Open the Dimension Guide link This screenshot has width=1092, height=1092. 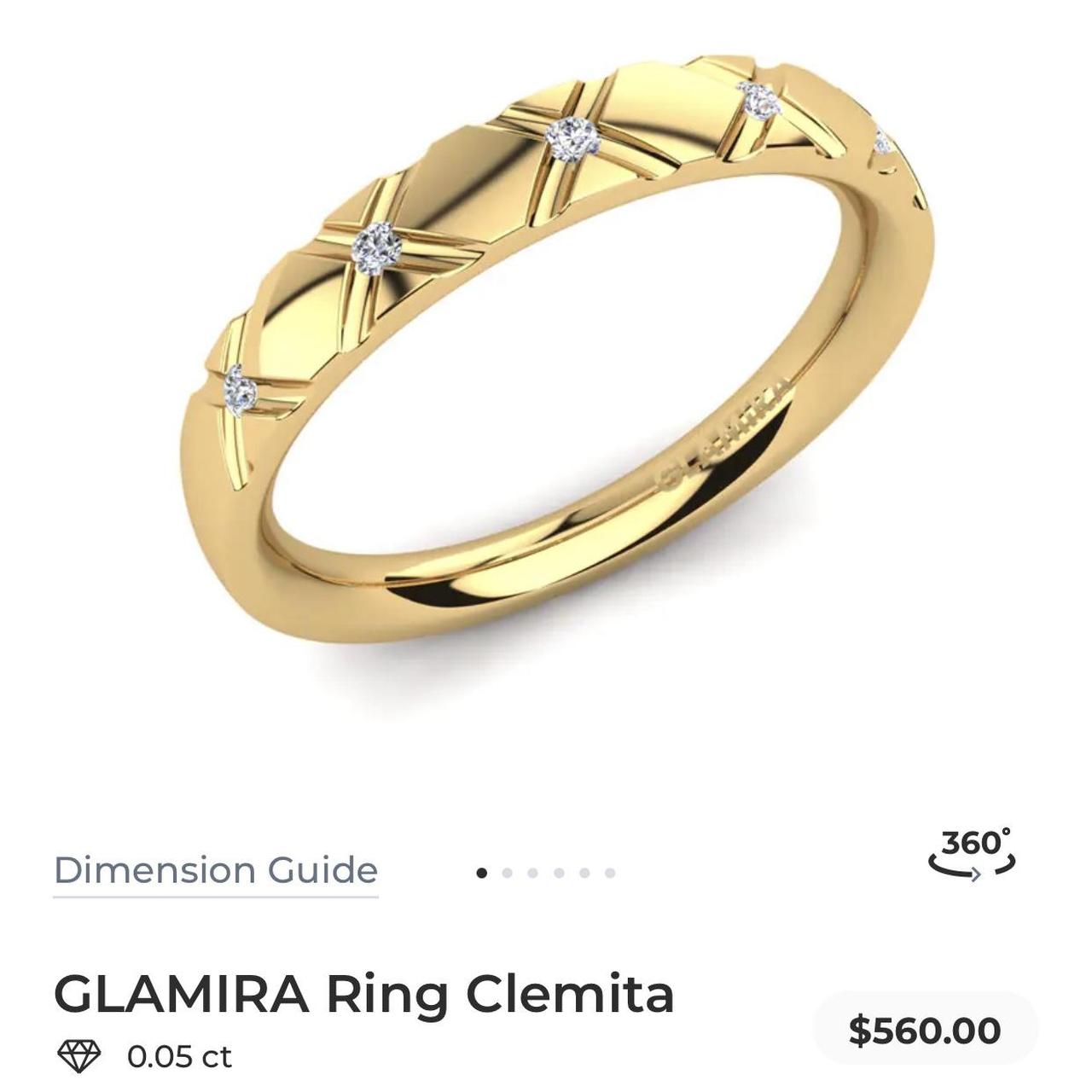[216, 871]
